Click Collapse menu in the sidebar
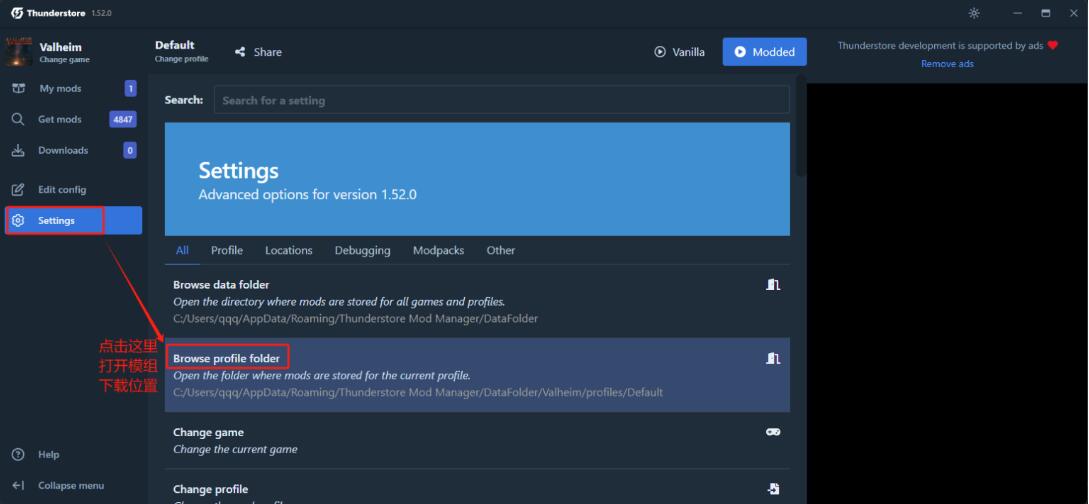Screen dimensions: 1089x504 74,486
